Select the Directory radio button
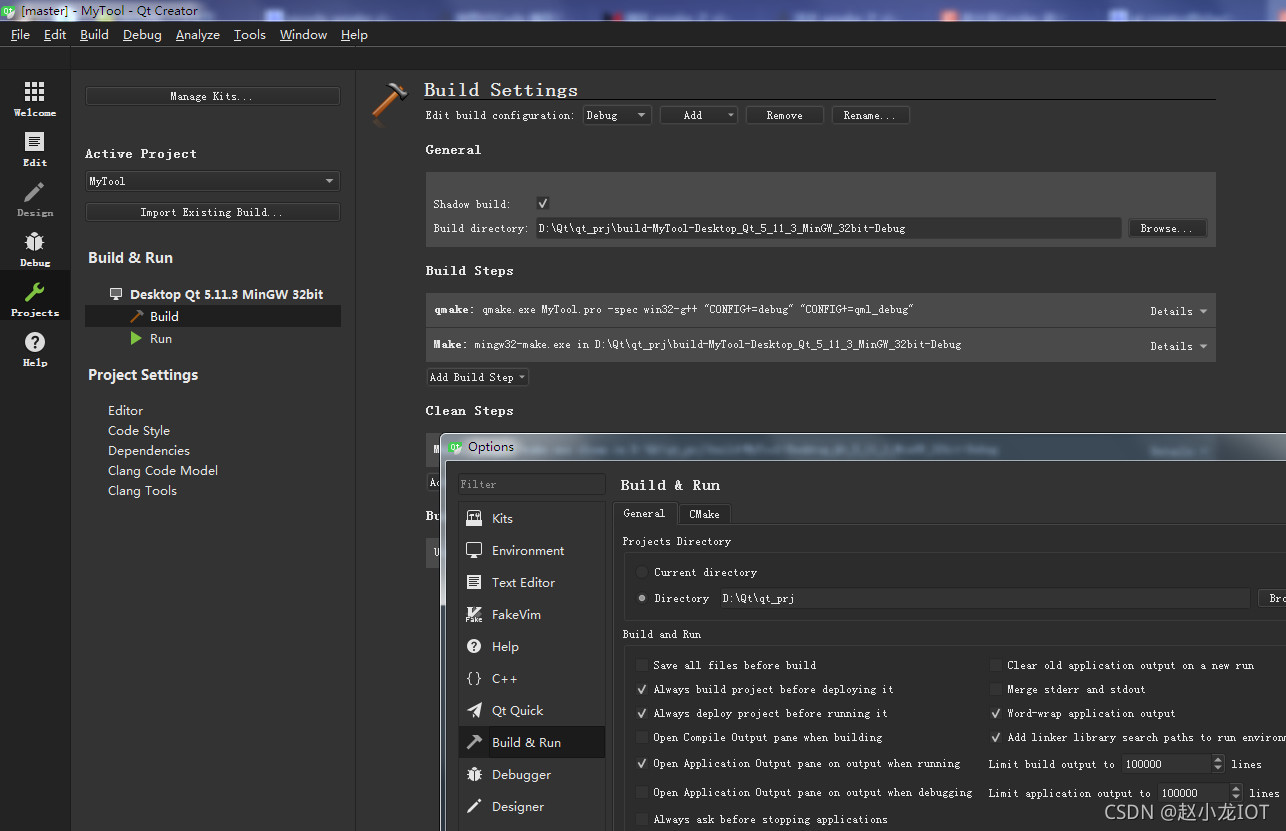The width and height of the screenshot is (1286, 831). point(642,598)
